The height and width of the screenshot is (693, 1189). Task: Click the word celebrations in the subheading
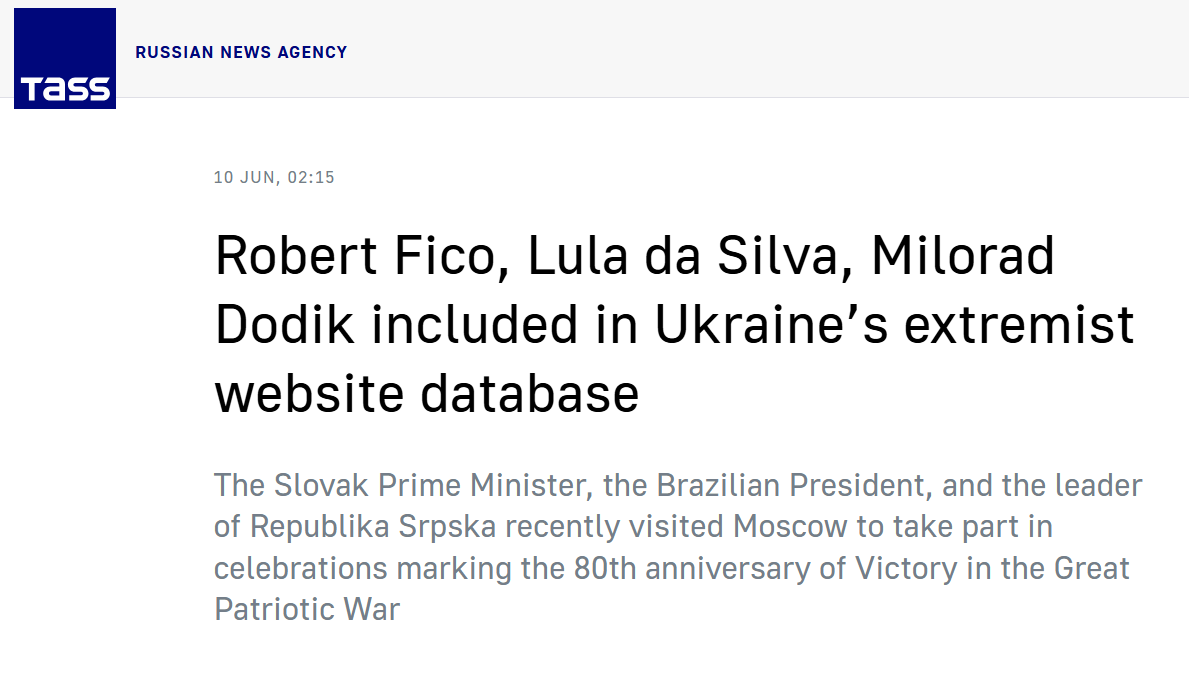point(300,569)
